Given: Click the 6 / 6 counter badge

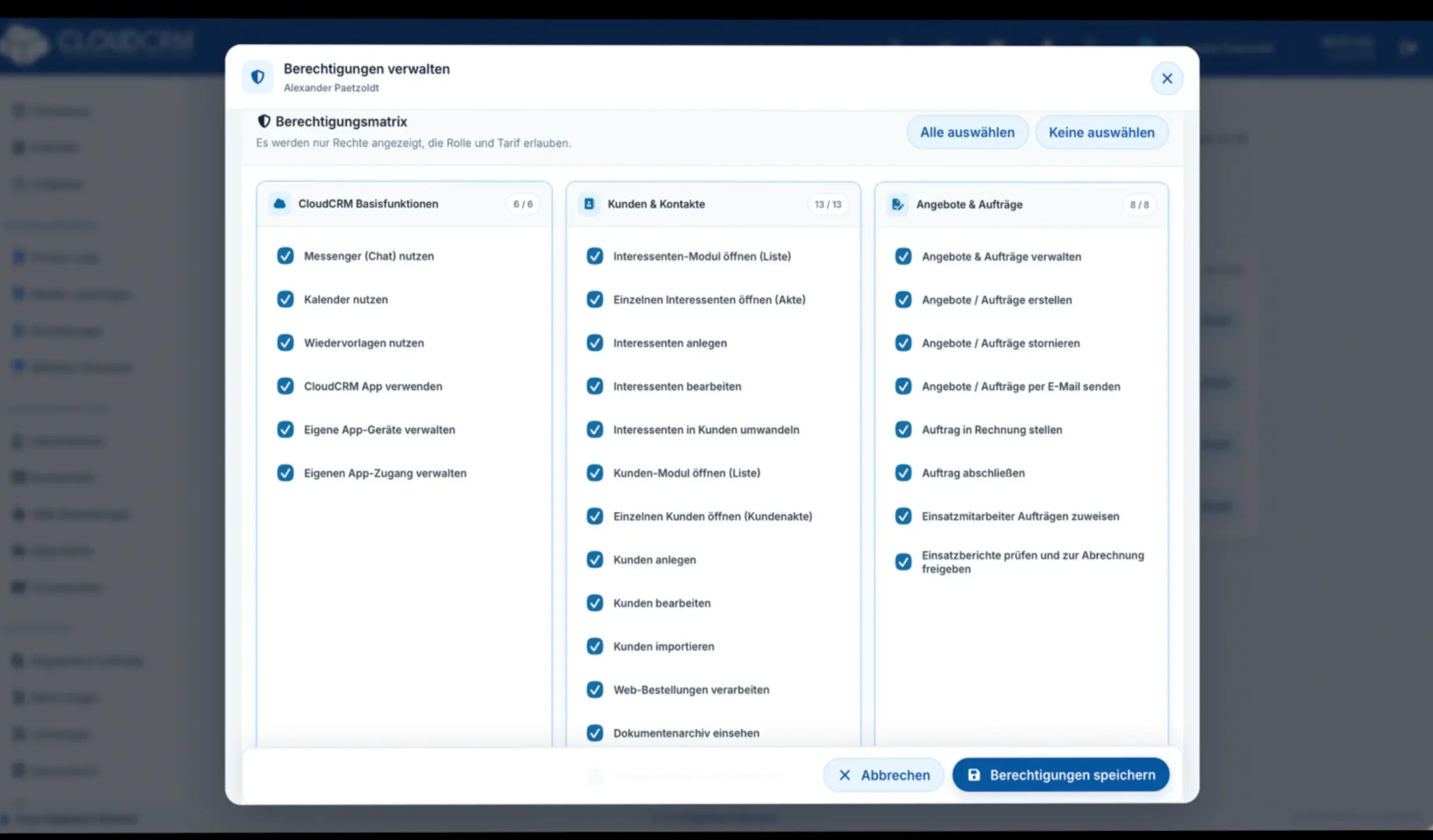Looking at the screenshot, I should point(523,204).
